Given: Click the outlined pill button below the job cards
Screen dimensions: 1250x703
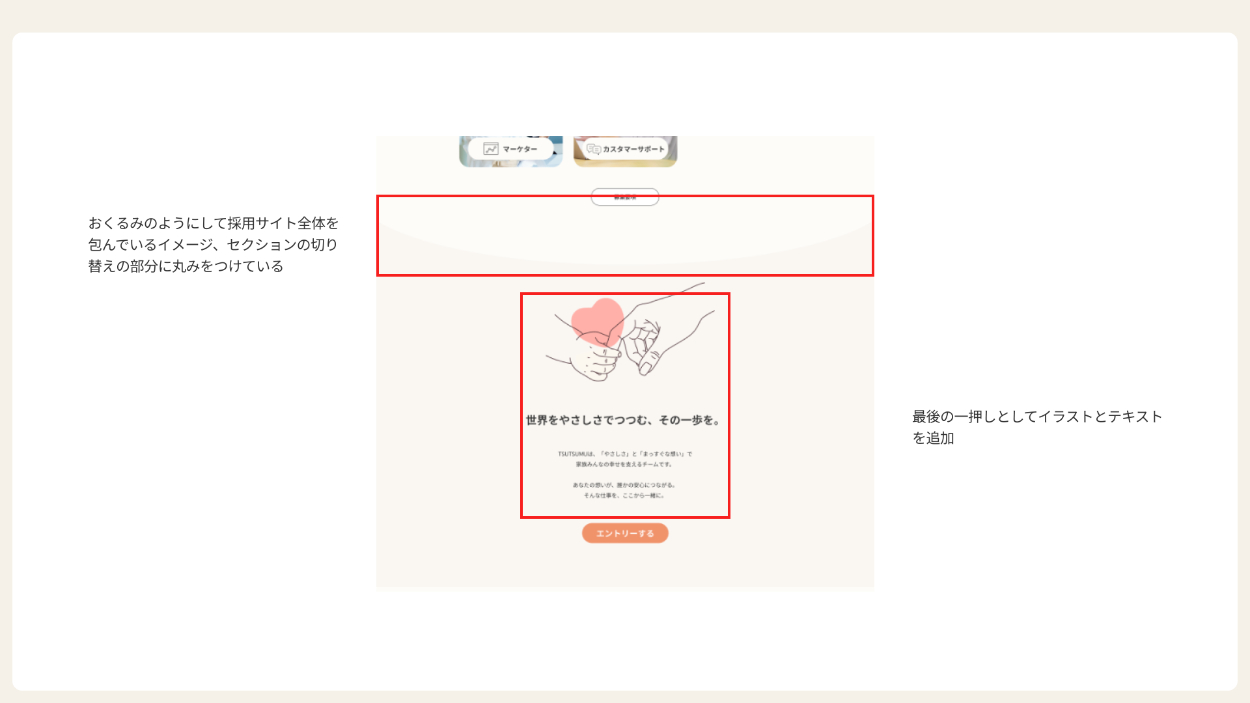Looking at the screenshot, I should coord(625,197).
